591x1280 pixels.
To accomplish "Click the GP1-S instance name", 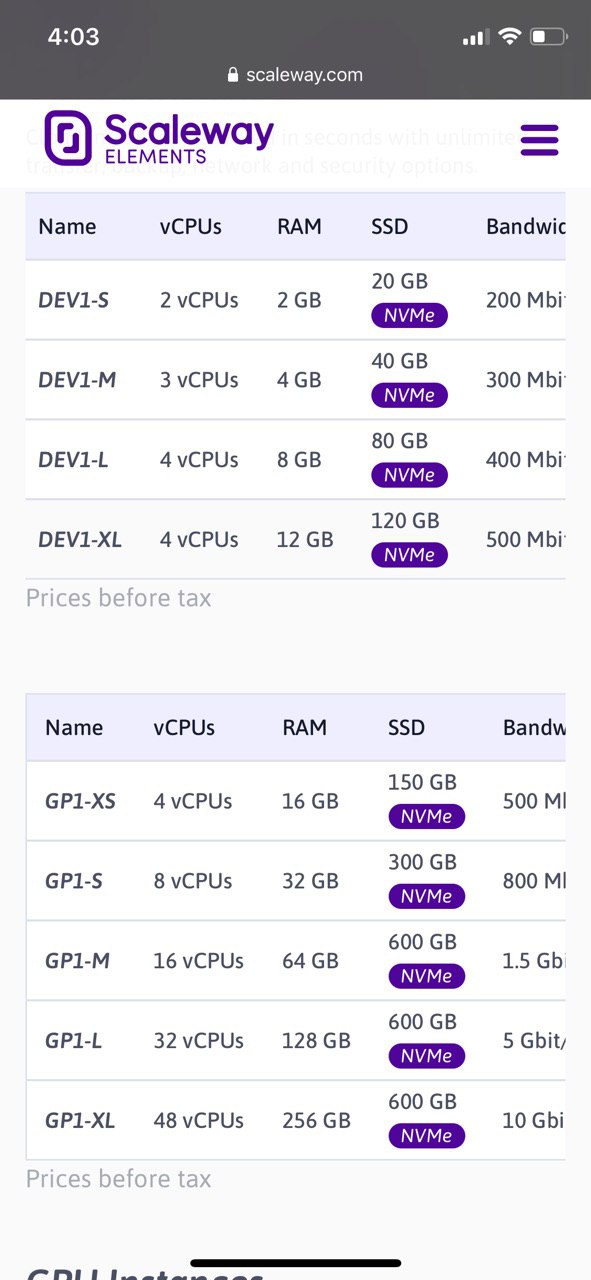I will point(74,881).
